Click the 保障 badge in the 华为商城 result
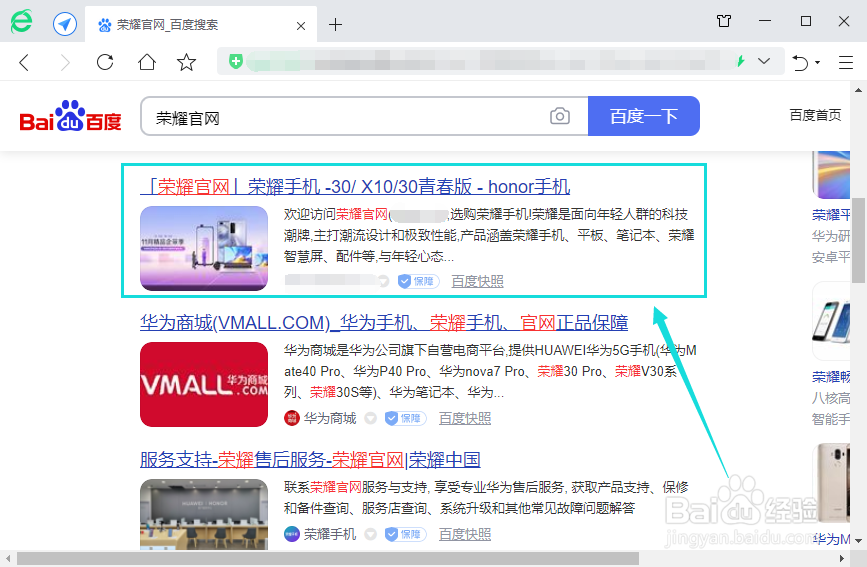Image resolution: width=867 pixels, height=567 pixels. [406, 418]
